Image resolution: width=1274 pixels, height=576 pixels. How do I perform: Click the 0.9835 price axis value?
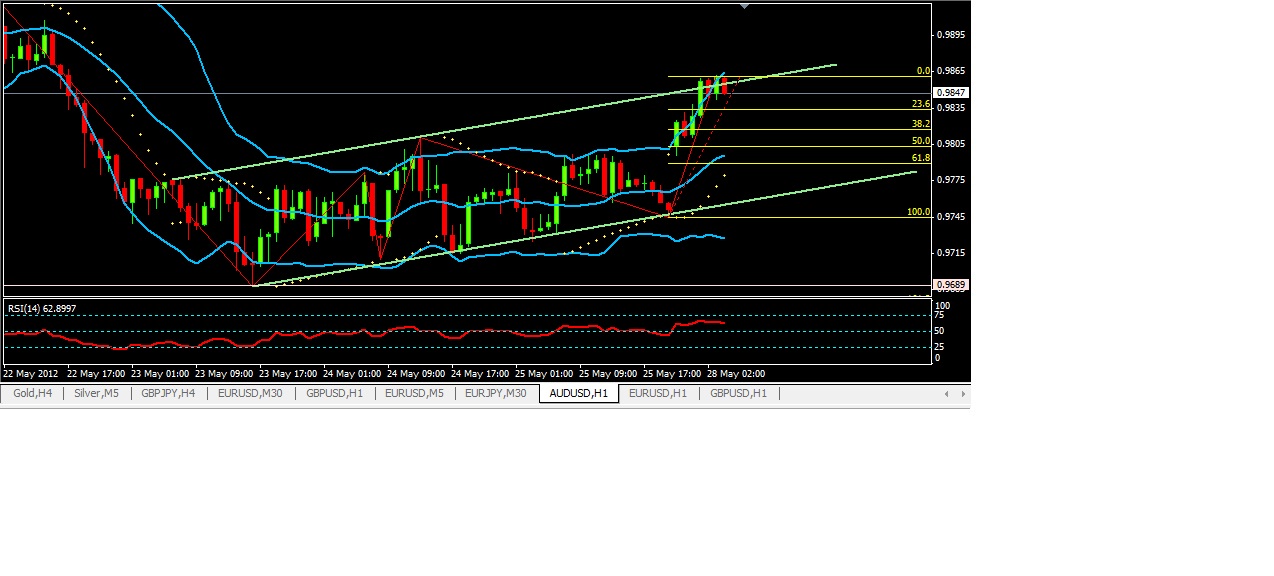pos(951,108)
